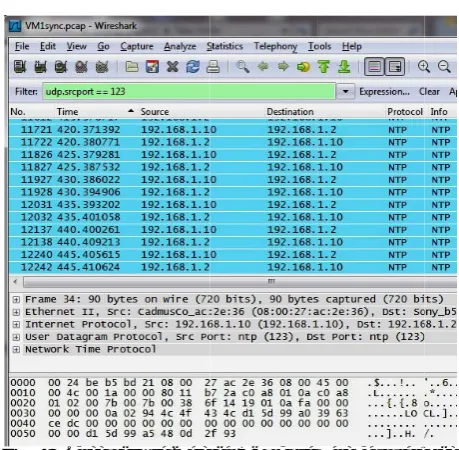The height and width of the screenshot is (450, 459).
Task: Select packet at time 425.379281
Action: (233, 155)
